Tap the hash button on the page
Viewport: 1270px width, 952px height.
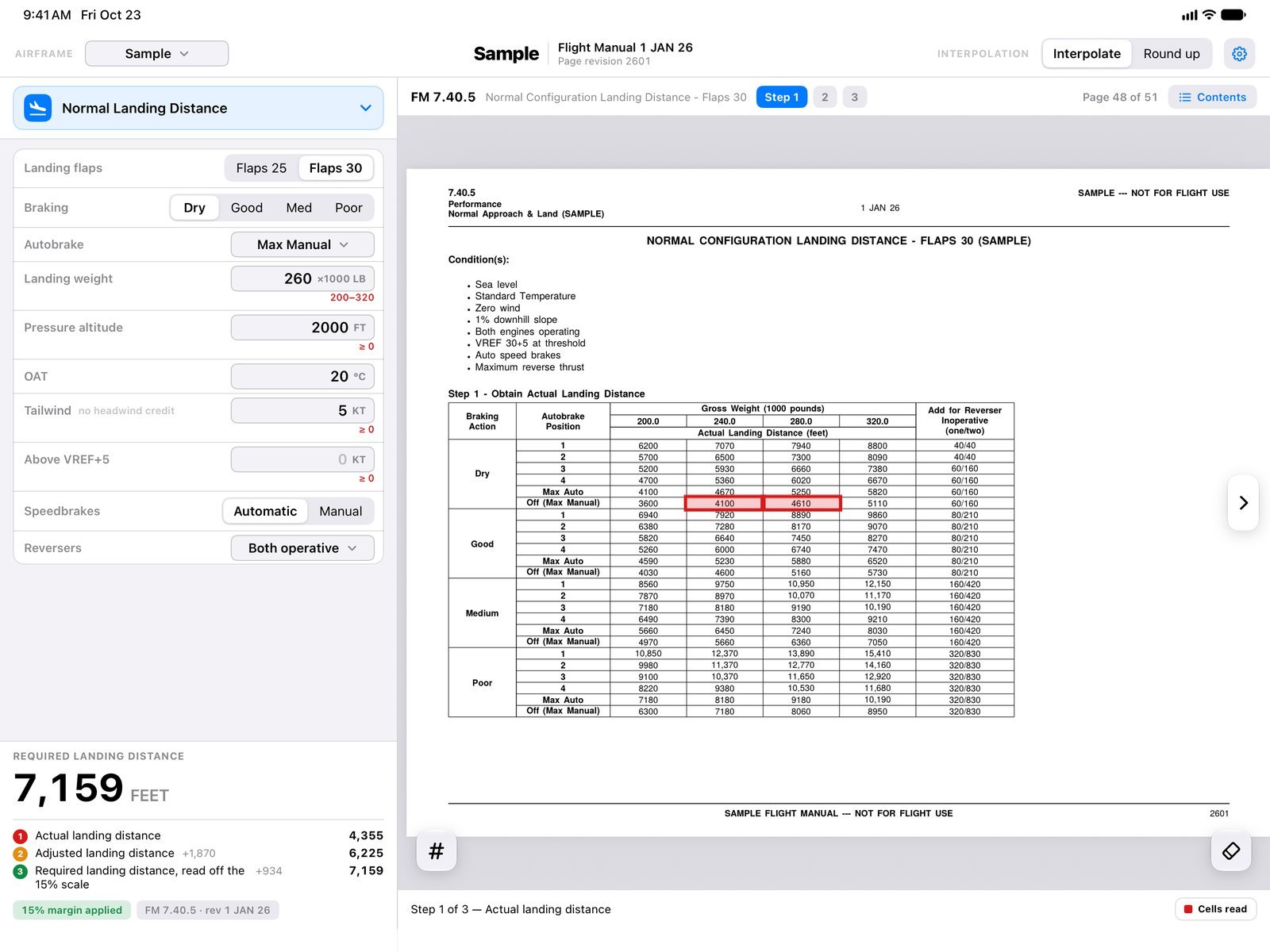[436, 851]
